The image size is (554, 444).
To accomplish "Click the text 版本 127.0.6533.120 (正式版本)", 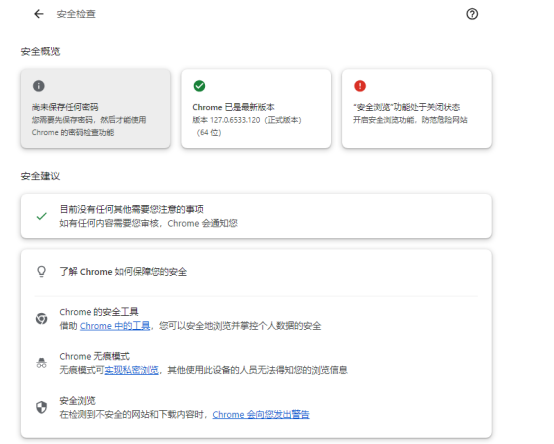I will [x=247, y=120].
